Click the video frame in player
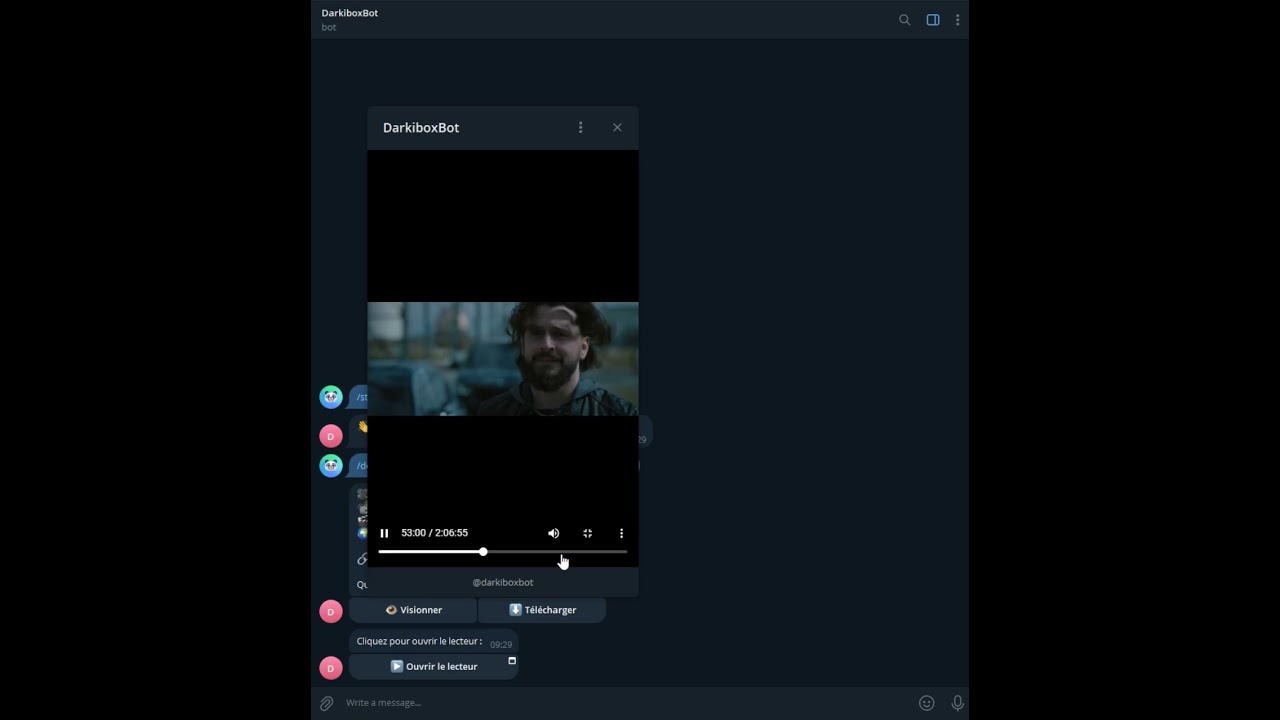This screenshot has width=1280, height=720. (x=503, y=358)
